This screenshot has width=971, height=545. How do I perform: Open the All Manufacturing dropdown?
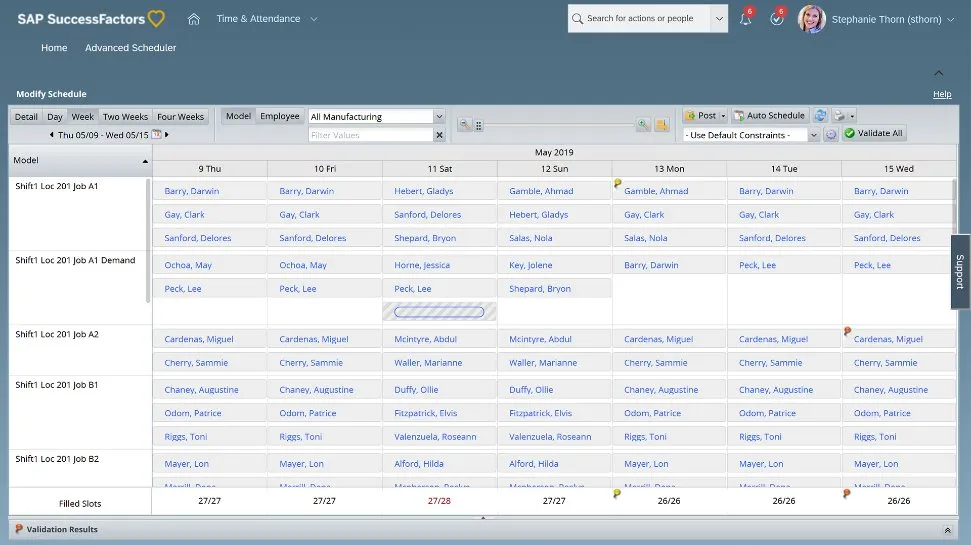click(438, 117)
